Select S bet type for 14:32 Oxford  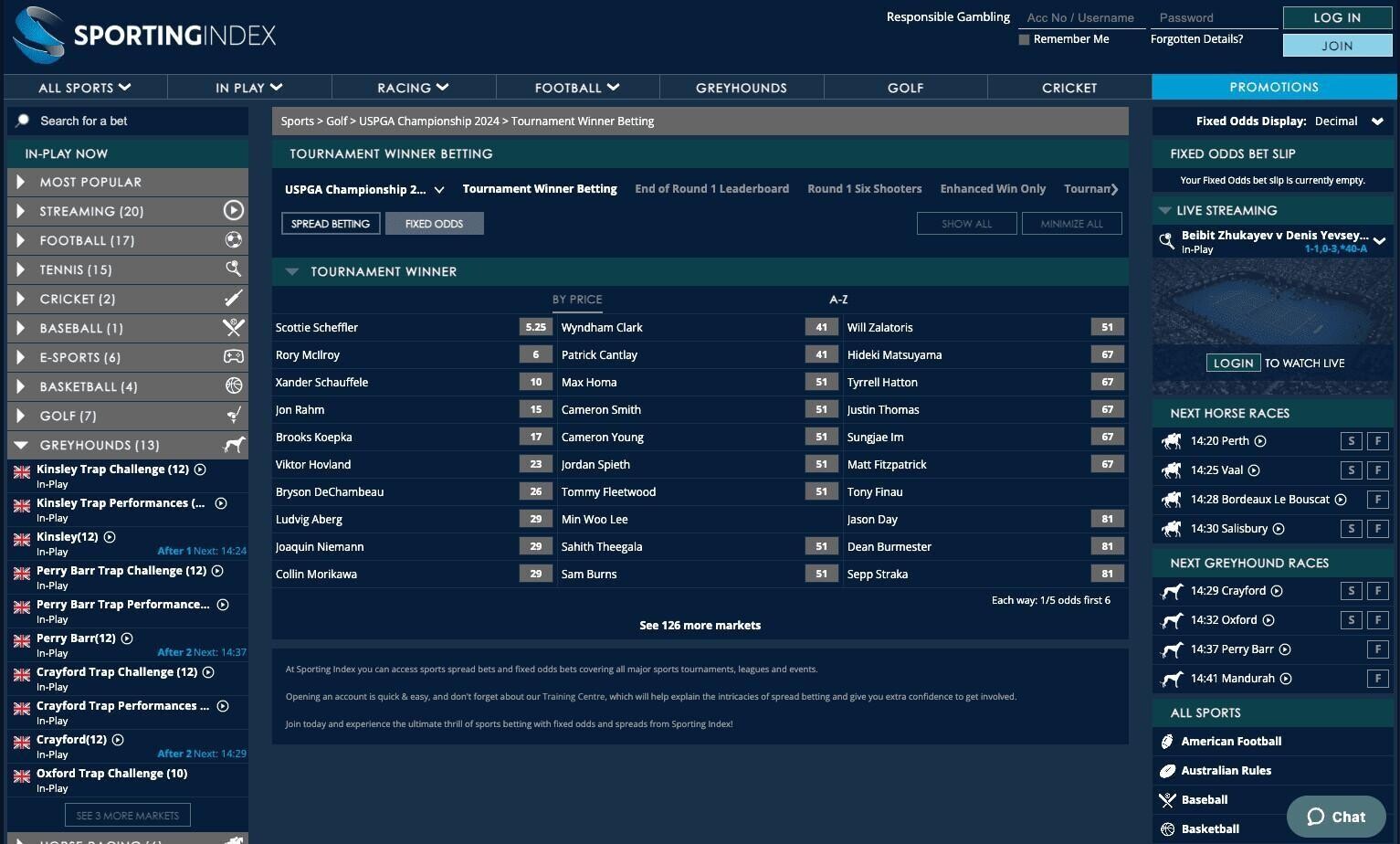(1352, 620)
